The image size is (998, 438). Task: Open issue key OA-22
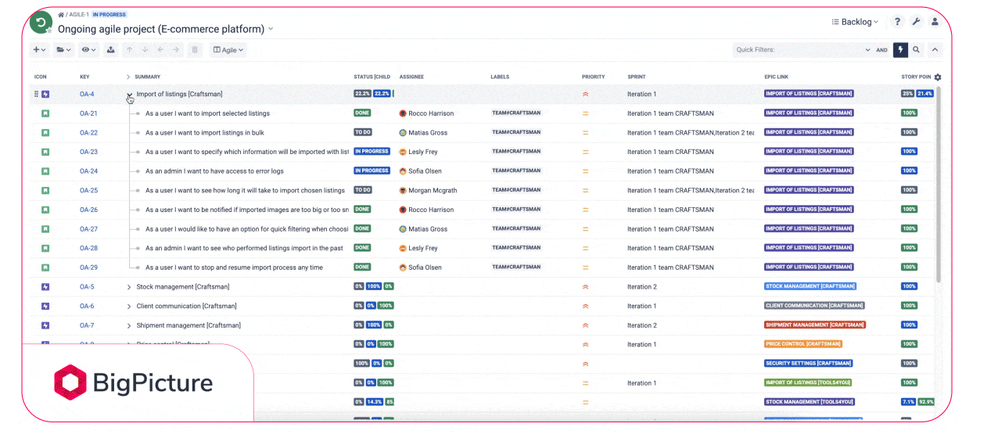(x=88, y=133)
